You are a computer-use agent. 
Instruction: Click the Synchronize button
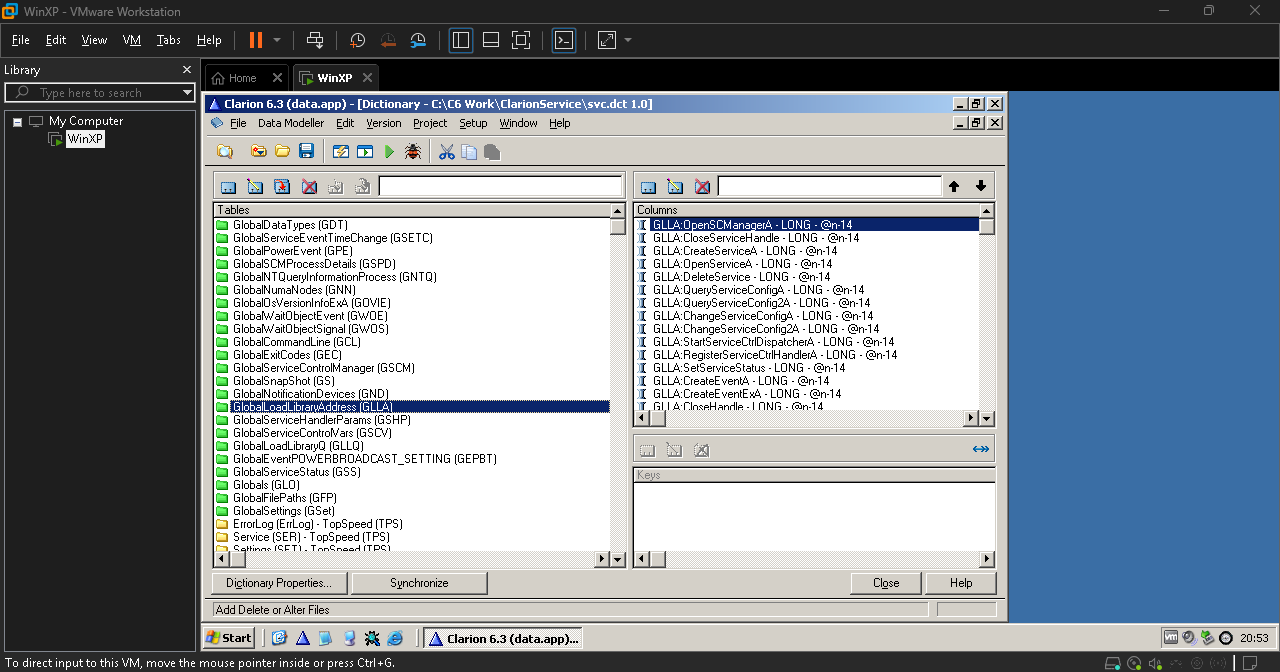(x=419, y=583)
